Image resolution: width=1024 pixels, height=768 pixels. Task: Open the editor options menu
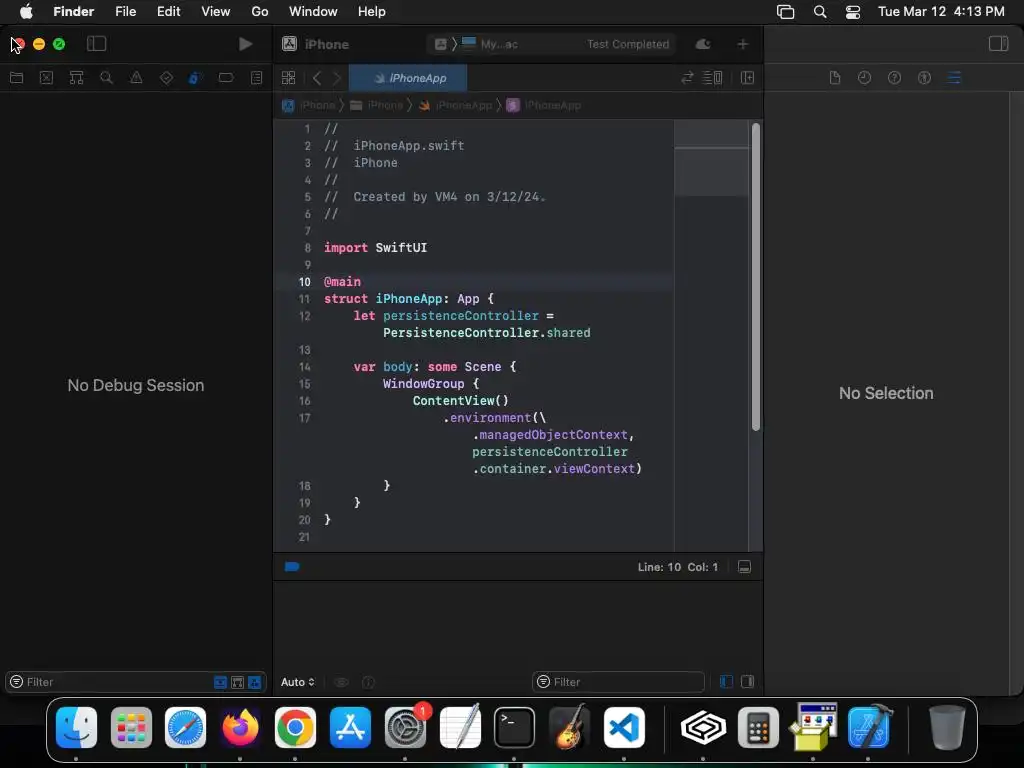pyautogui.click(x=712, y=78)
